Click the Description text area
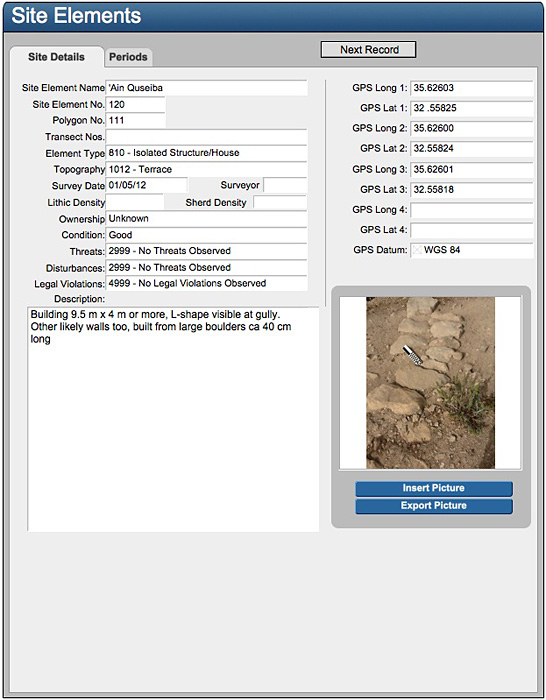The width and height of the screenshot is (546, 700). pyautogui.click(x=173, y=419)
